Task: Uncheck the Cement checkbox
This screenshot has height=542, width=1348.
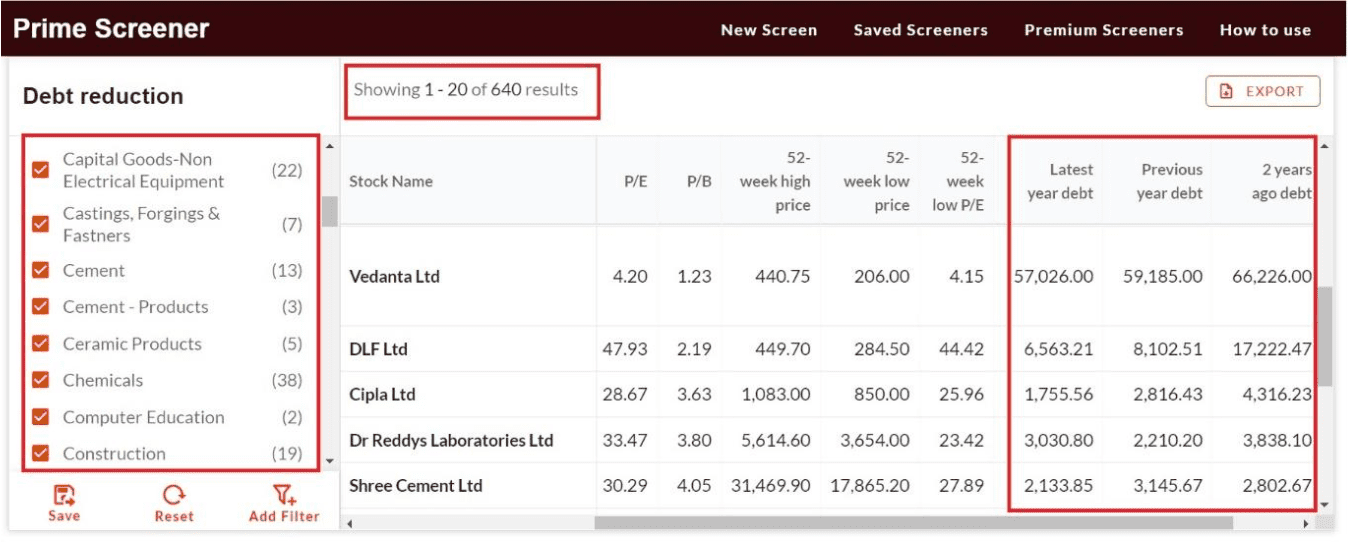Action: click(41, 271)
